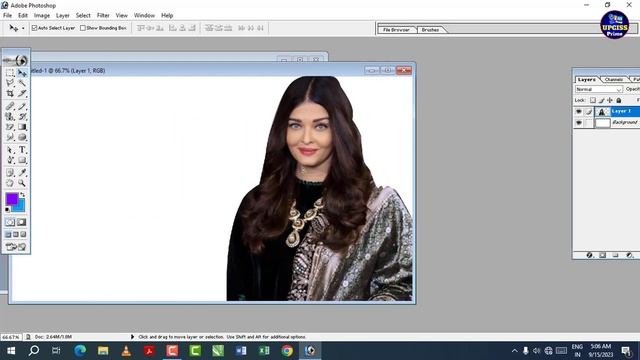Screen dimensions: 640x360
Task: Switch to the Channels tab
Action: tap(613, 79)
